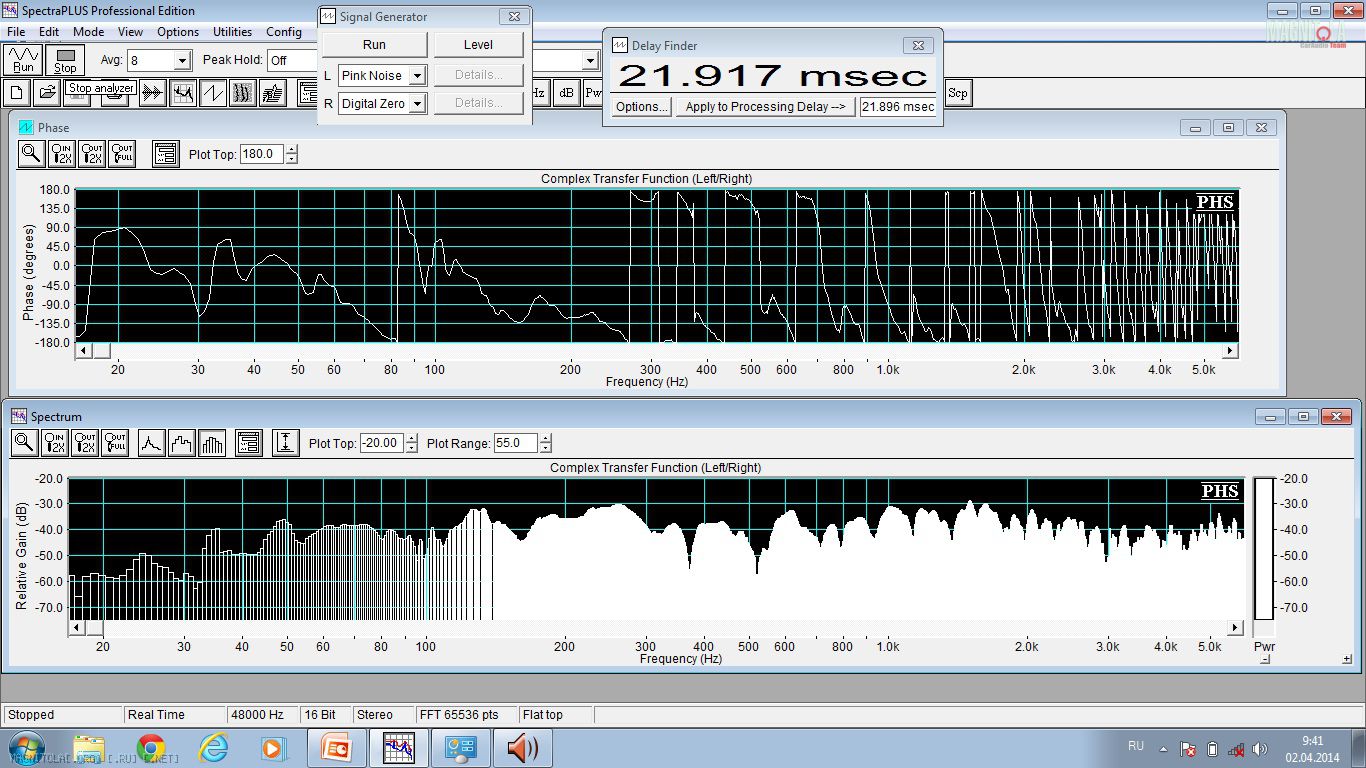Image resolution: width=1366 pixels, height=768 pixels.
Task: Click the speaker app taskbar icon
Action: tap(522, 748)
